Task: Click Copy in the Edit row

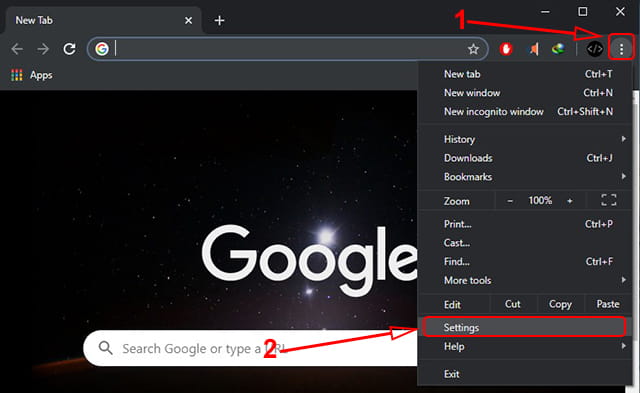Action: click(x=560, y=304)
